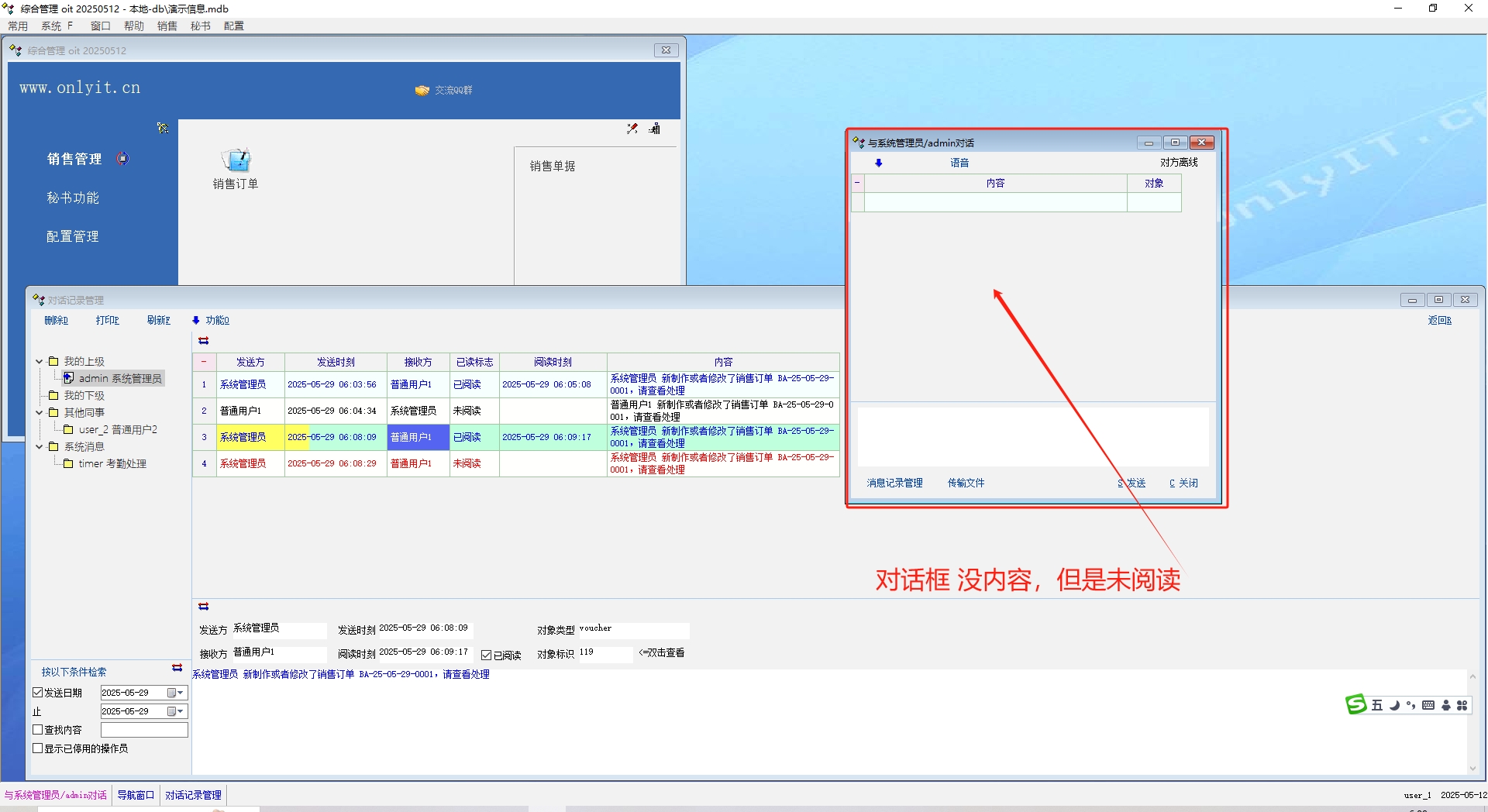
Task: Check 显示已停用的操作员 option
Action: coord(37,748)
